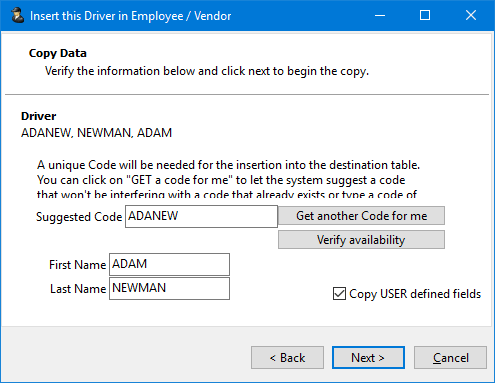Select the First Name field with ADAM
The width and height of the screenshot is (495, 383).
pos(169,264)
